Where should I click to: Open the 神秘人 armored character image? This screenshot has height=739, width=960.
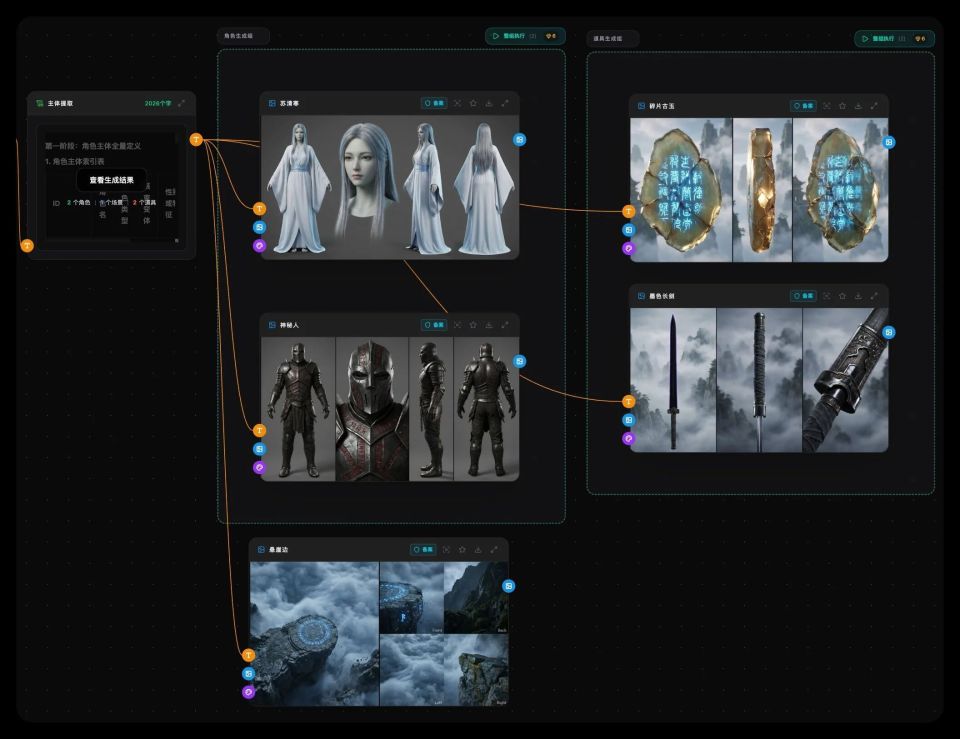[390, 408]
